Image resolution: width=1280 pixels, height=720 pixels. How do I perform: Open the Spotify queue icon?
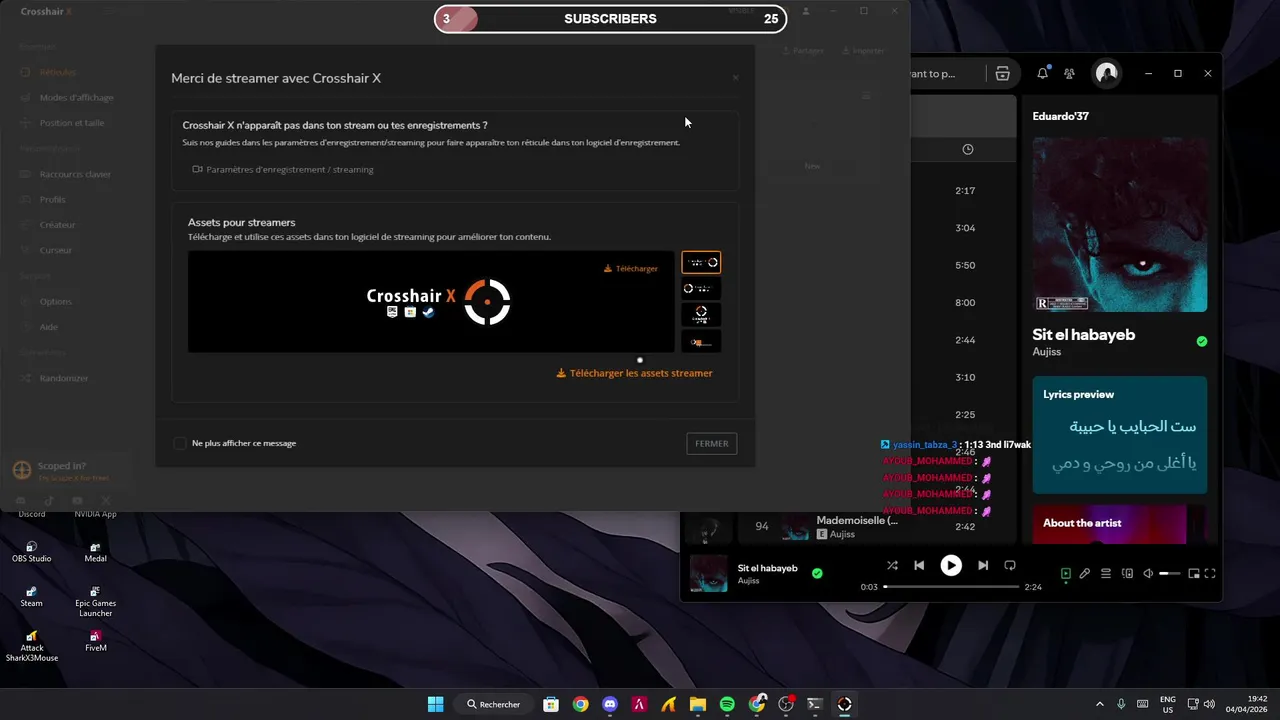tap(1106, 574)
